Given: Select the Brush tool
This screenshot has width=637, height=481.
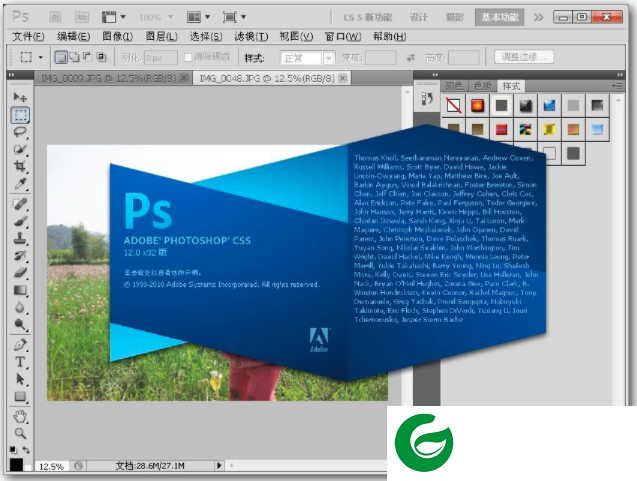Looking at the screenshot, I should click(x=20, y=221).
